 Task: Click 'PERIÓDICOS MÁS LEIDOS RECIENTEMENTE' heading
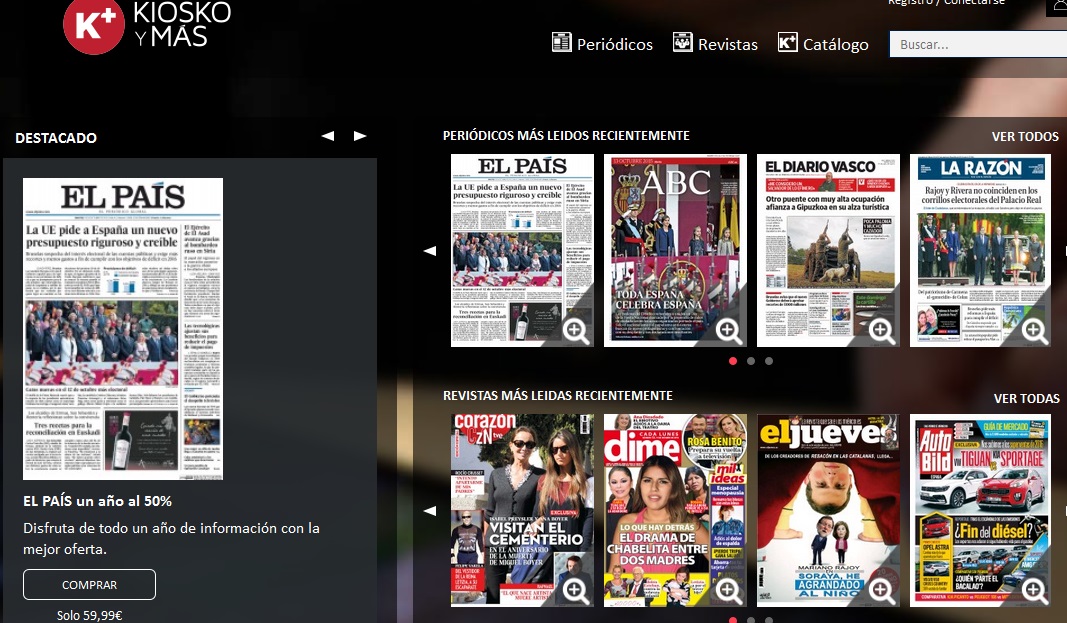click(x=566, y=135)
